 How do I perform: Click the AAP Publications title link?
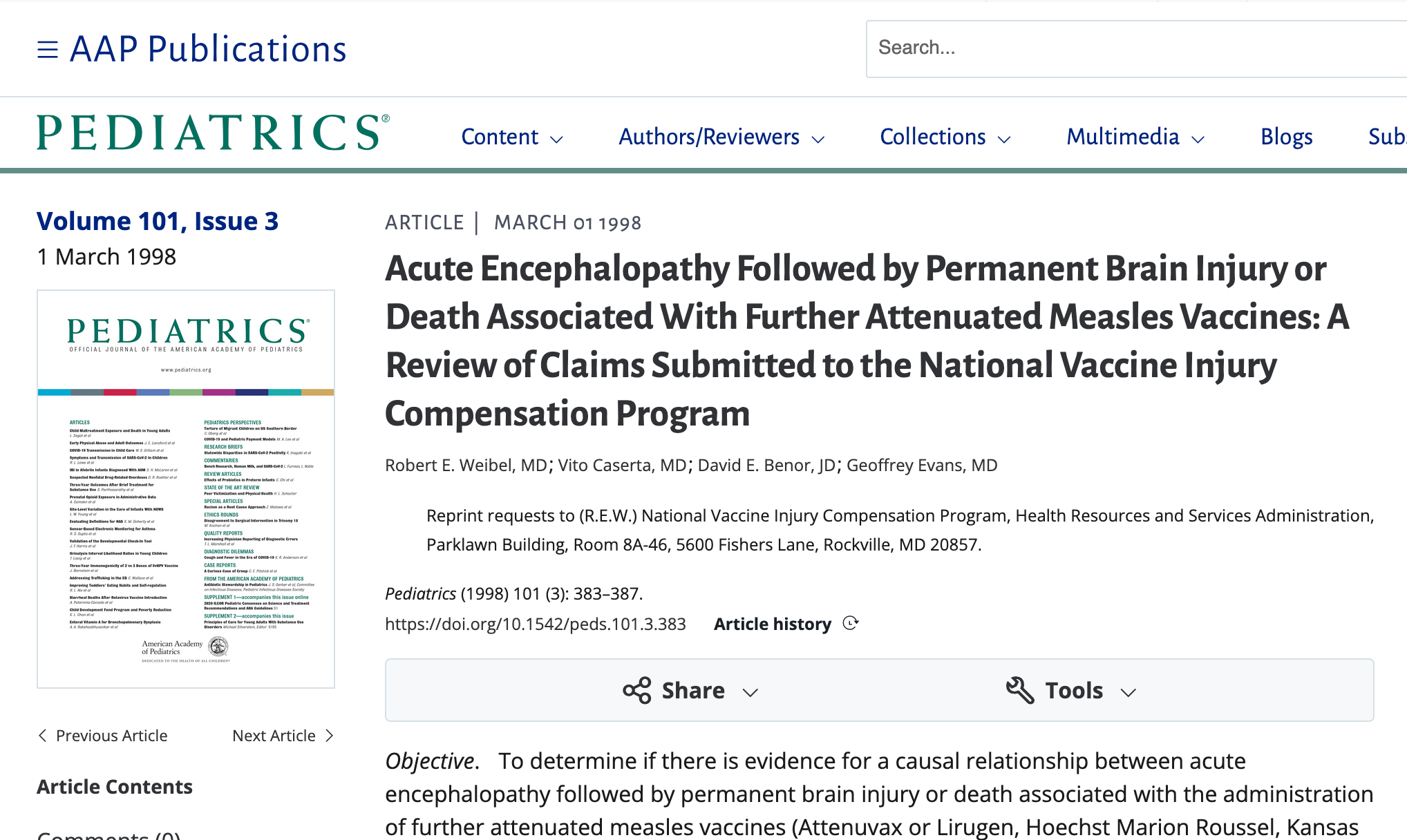[x=208, y=49]
